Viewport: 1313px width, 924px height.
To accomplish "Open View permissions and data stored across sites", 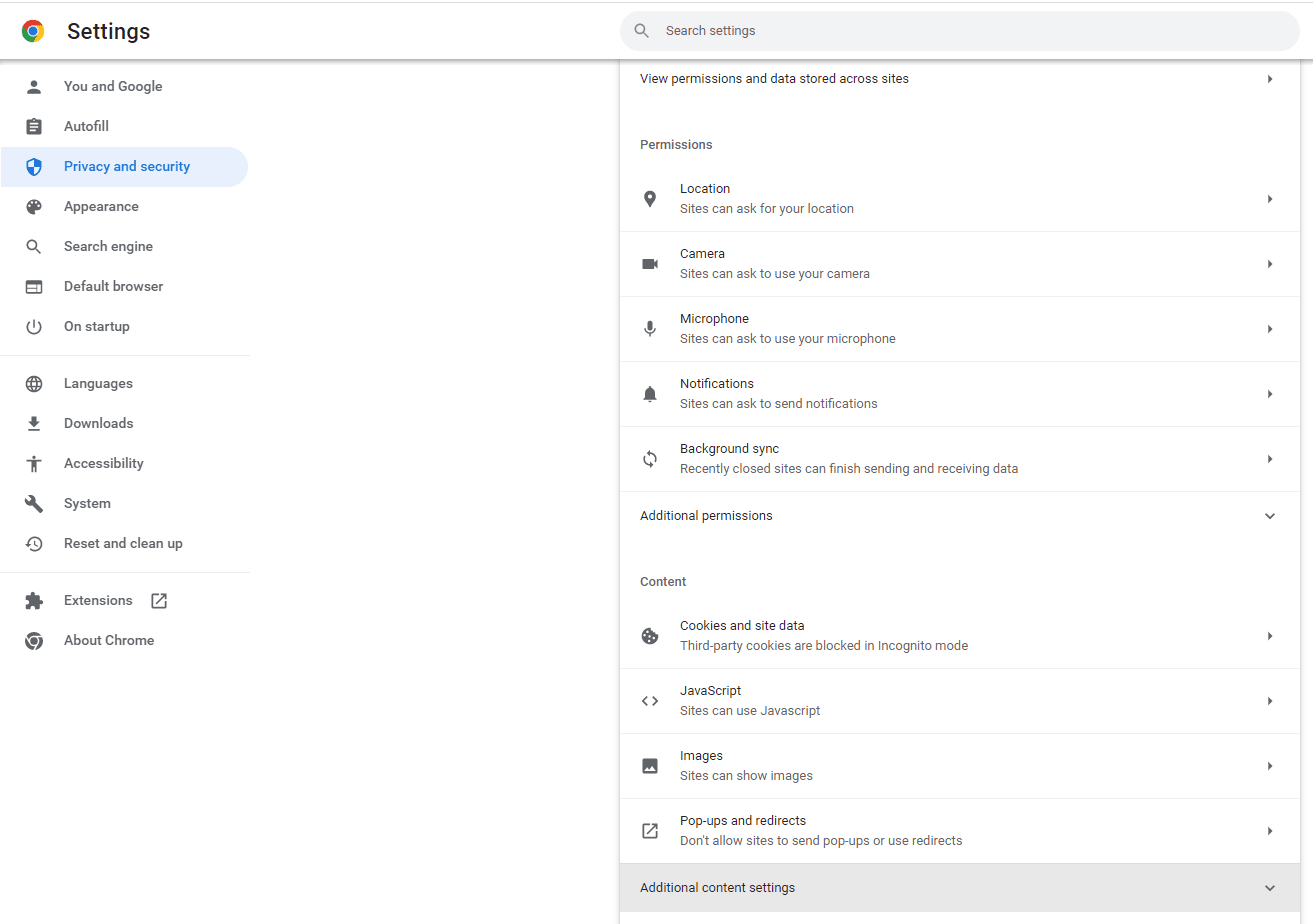I will coord(960,78).
